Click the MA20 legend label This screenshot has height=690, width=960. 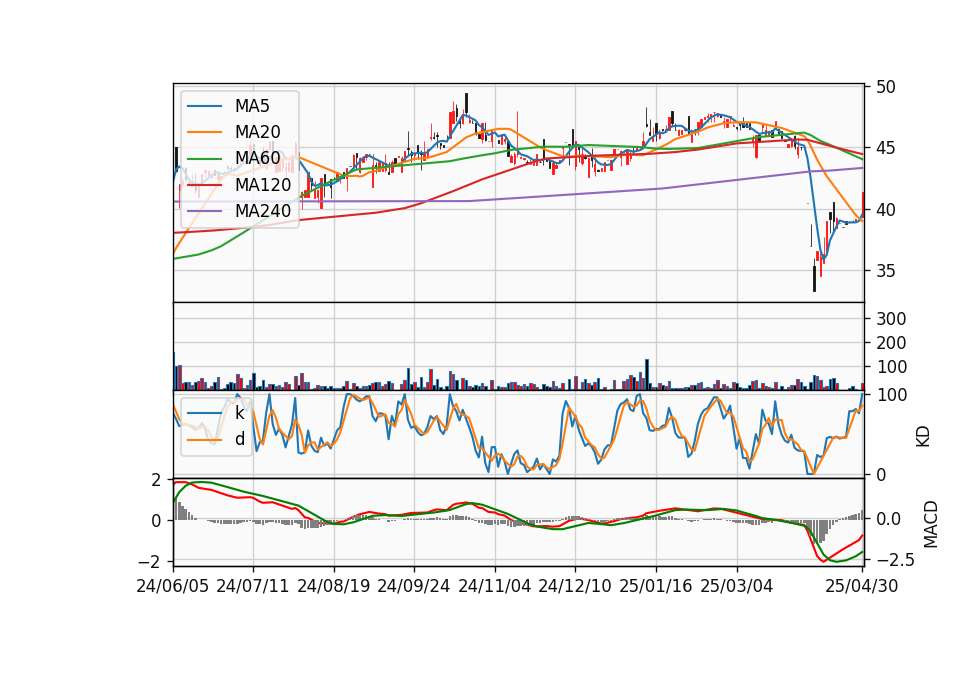tap(257, 132)
